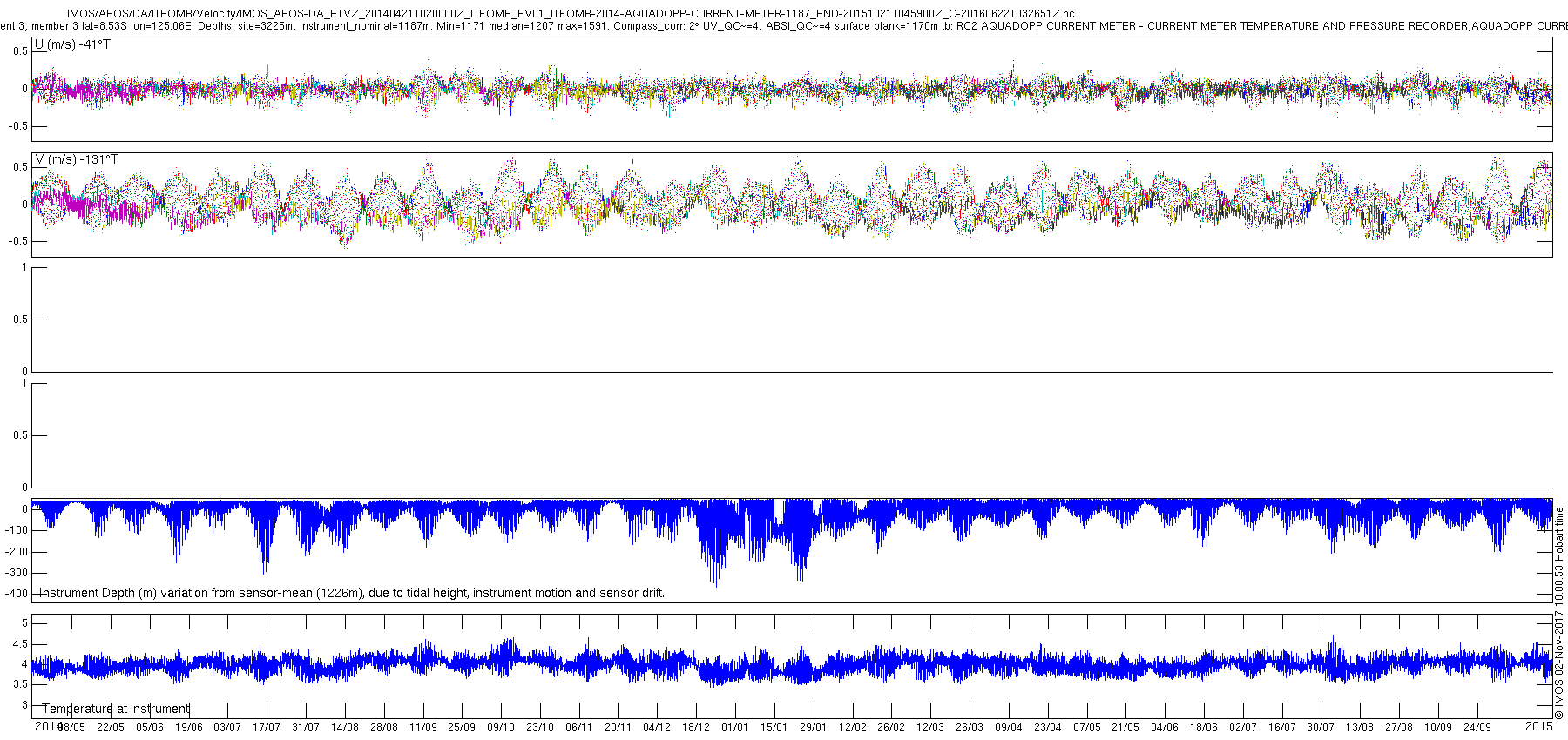This screenshot has height=740, width=1568.
Task: Click the '2015' year label on time axis
Action: (1539, 726)
